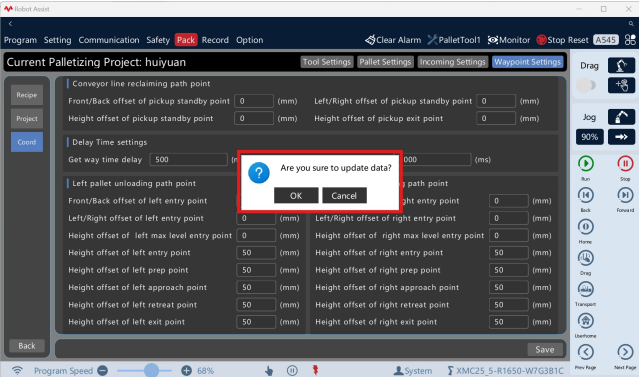Click the Get way time delay field
Image resolution: width=639 pixels, height=377 pixels.
[x=188, y=159]
